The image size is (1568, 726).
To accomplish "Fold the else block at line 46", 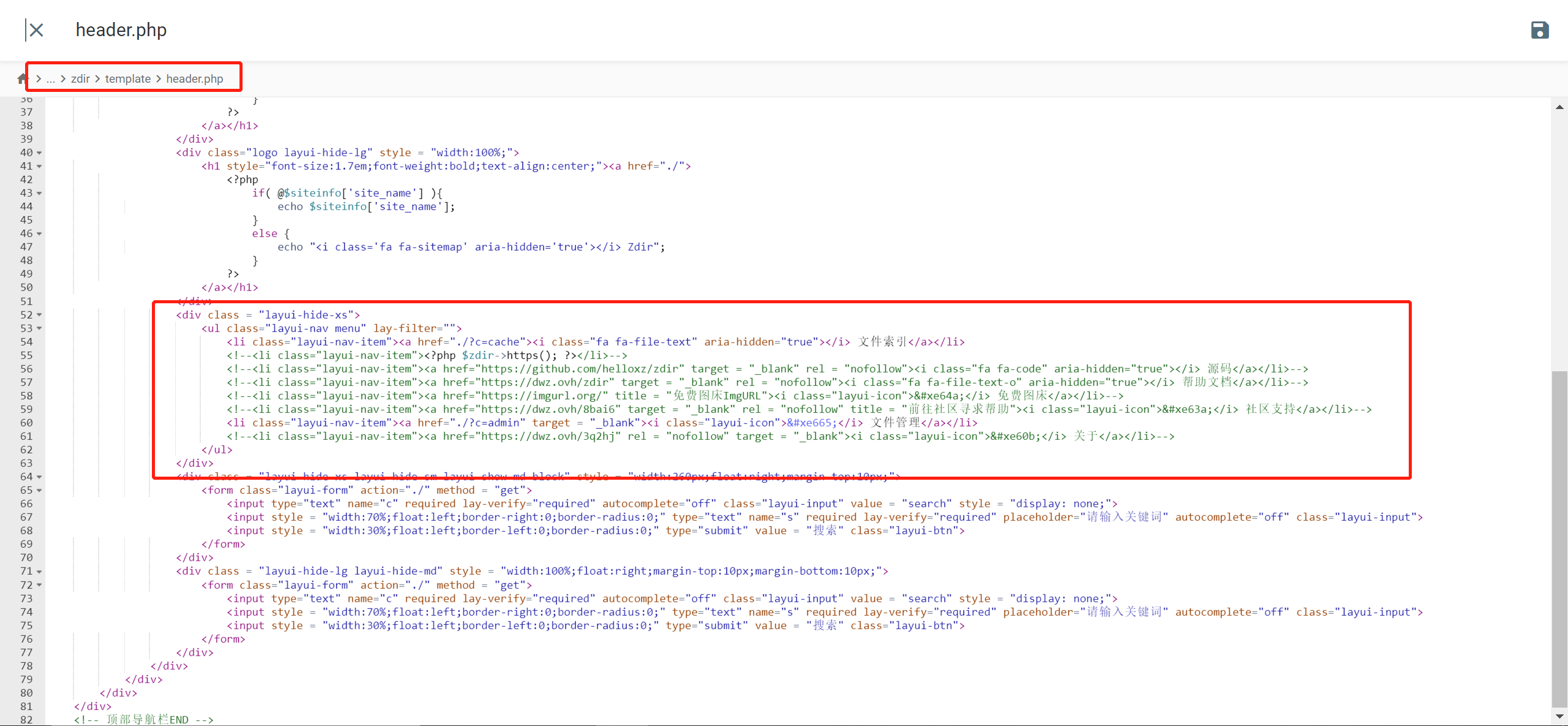I will coord(40,234).
